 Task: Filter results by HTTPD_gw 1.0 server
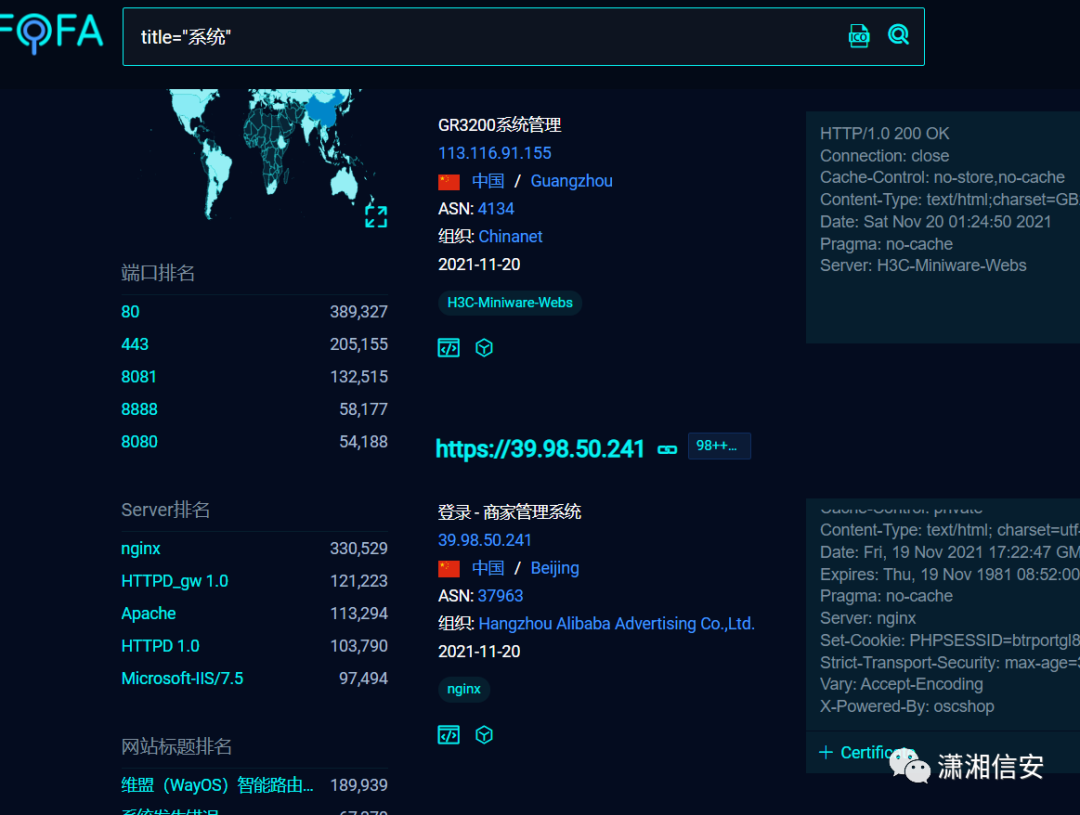175,581
